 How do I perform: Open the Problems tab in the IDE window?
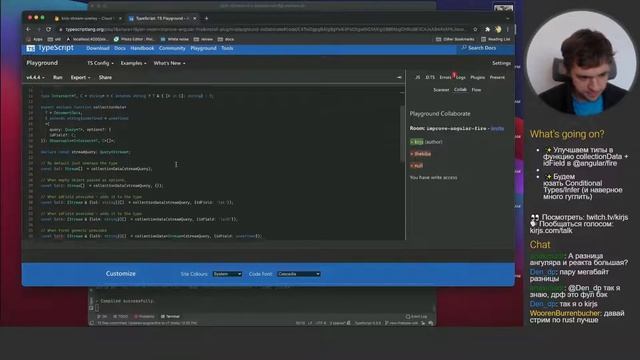(x=144, y=316)
